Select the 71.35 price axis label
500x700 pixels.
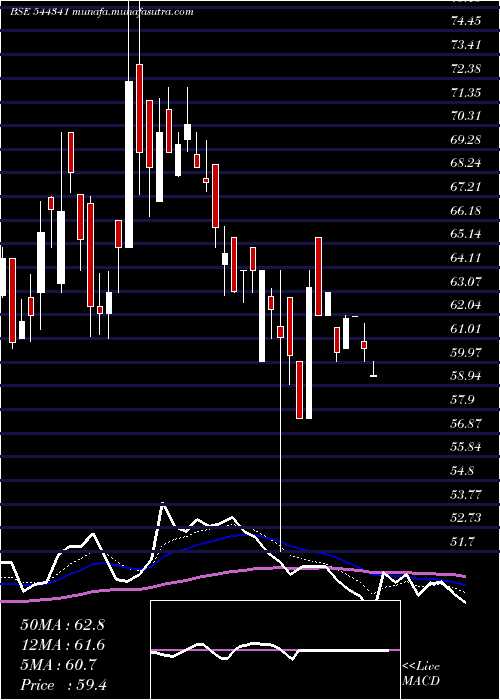pyautogui.click(x=466, y=92)
